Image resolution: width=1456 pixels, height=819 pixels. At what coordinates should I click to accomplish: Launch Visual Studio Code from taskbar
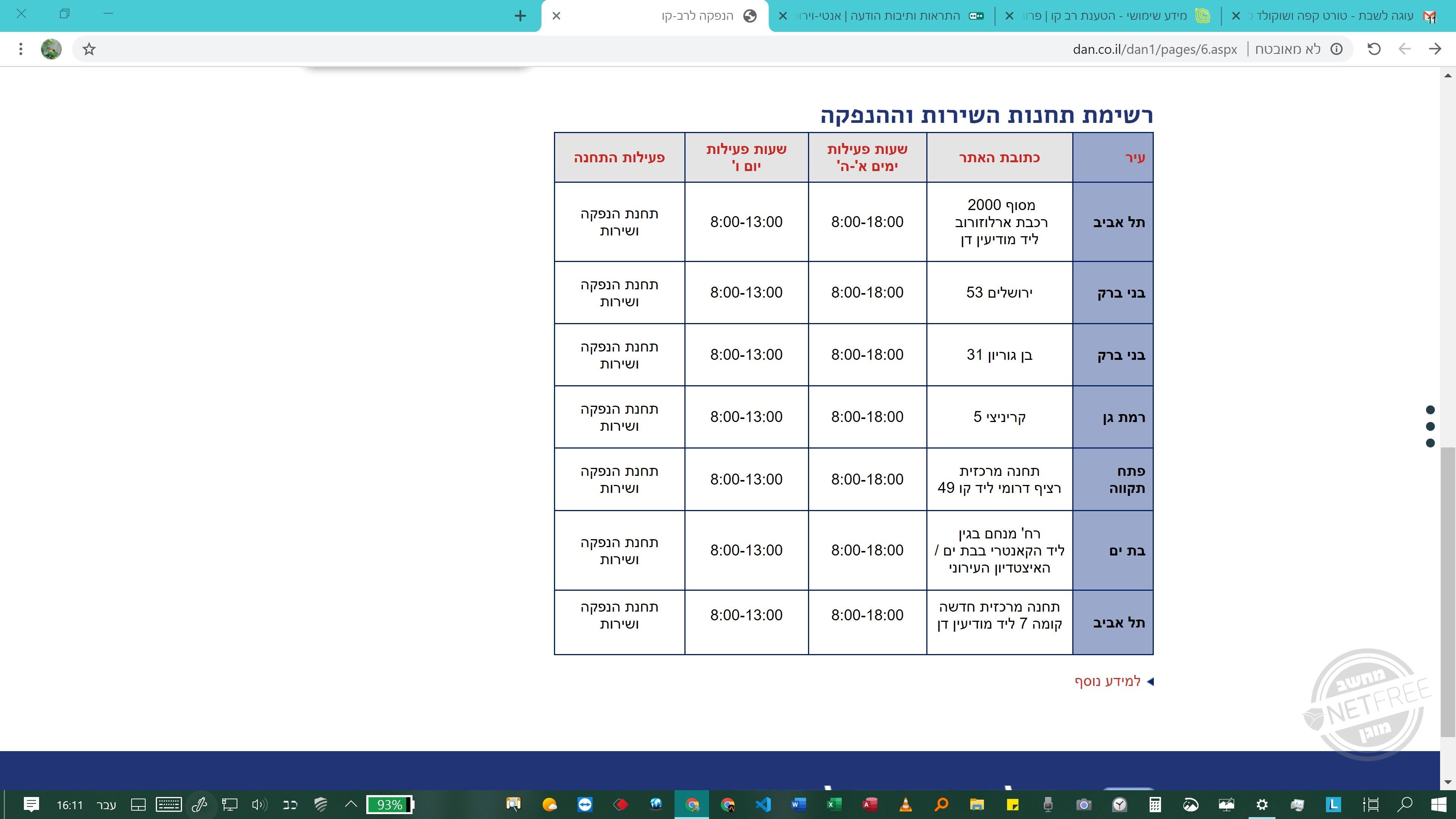(x=763, y=804)
